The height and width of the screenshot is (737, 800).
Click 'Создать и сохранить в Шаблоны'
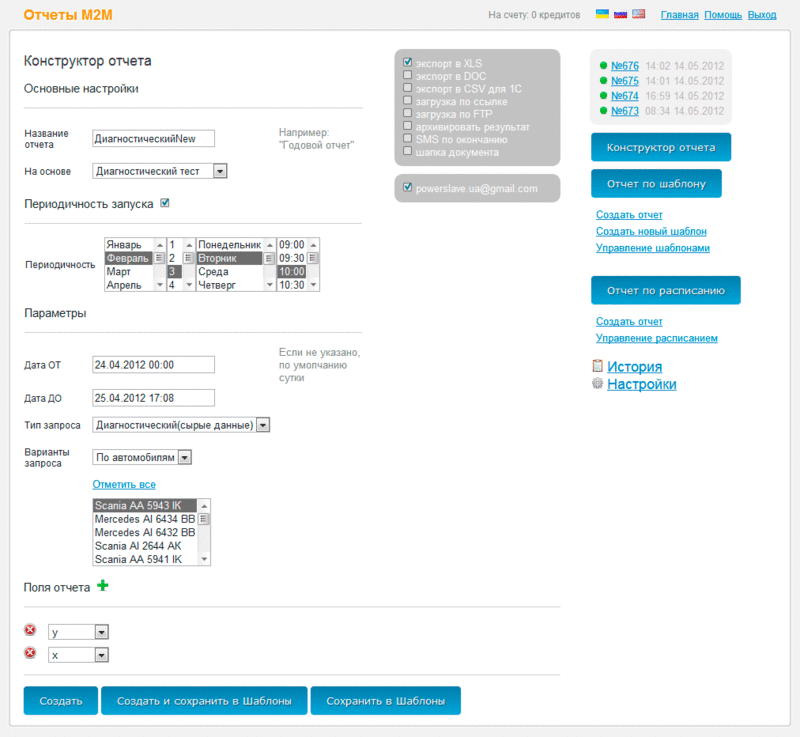coord(204,701)
